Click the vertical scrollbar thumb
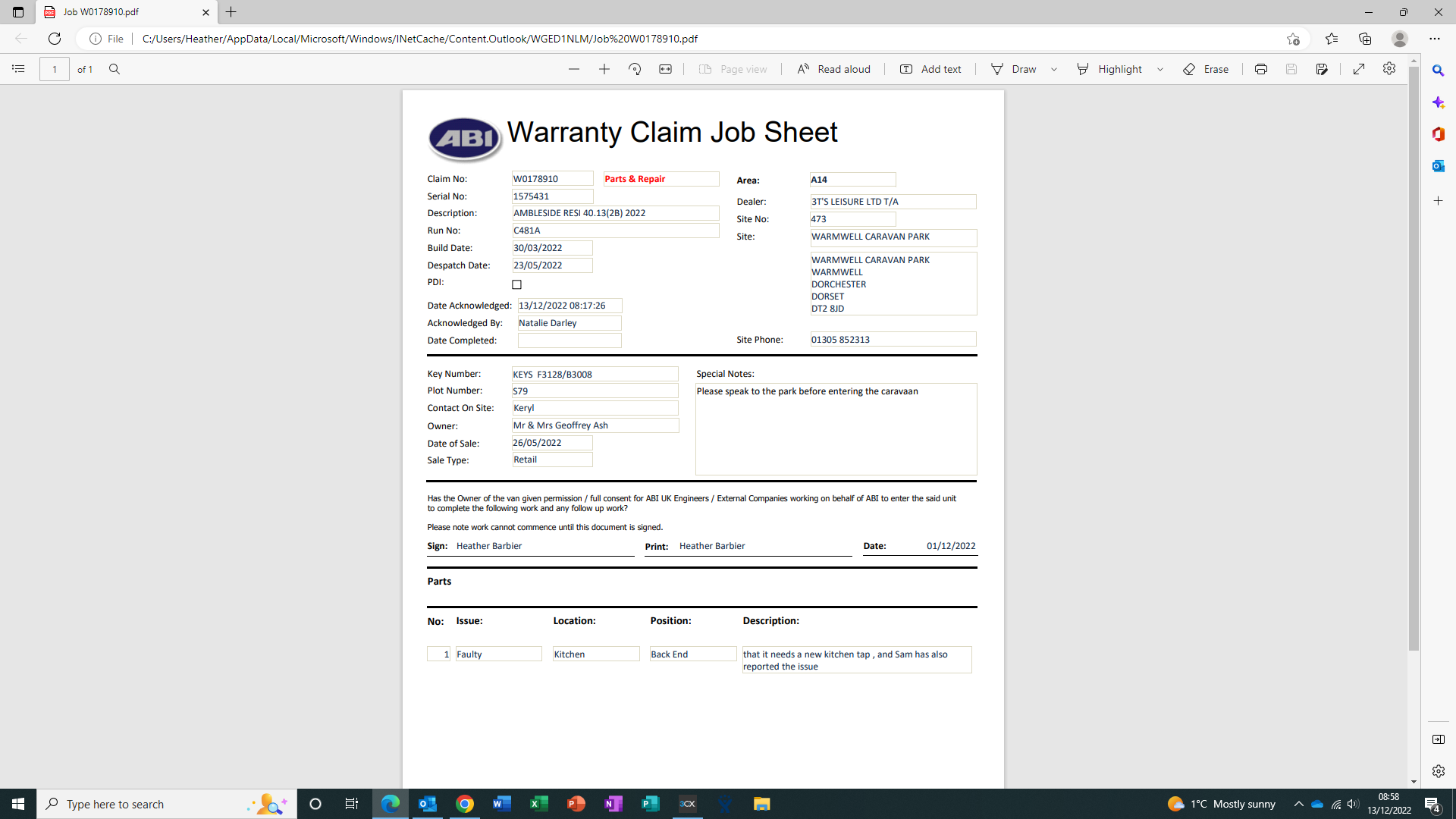The height and width of the screenshot is (819, 1456). point(1414,356)
